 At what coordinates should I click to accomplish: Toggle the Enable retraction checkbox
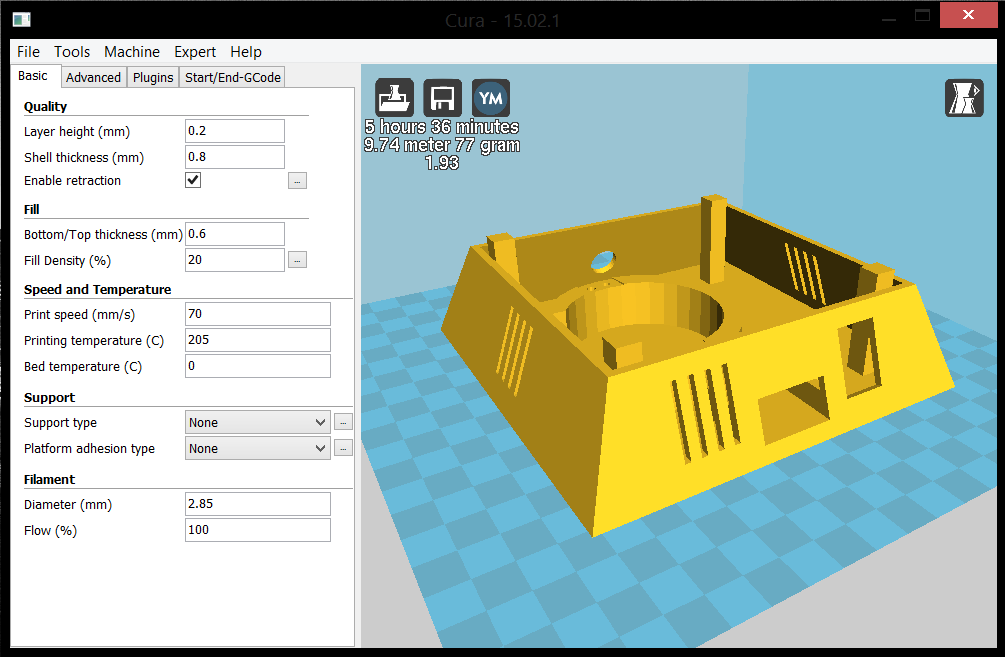(193, 180)
